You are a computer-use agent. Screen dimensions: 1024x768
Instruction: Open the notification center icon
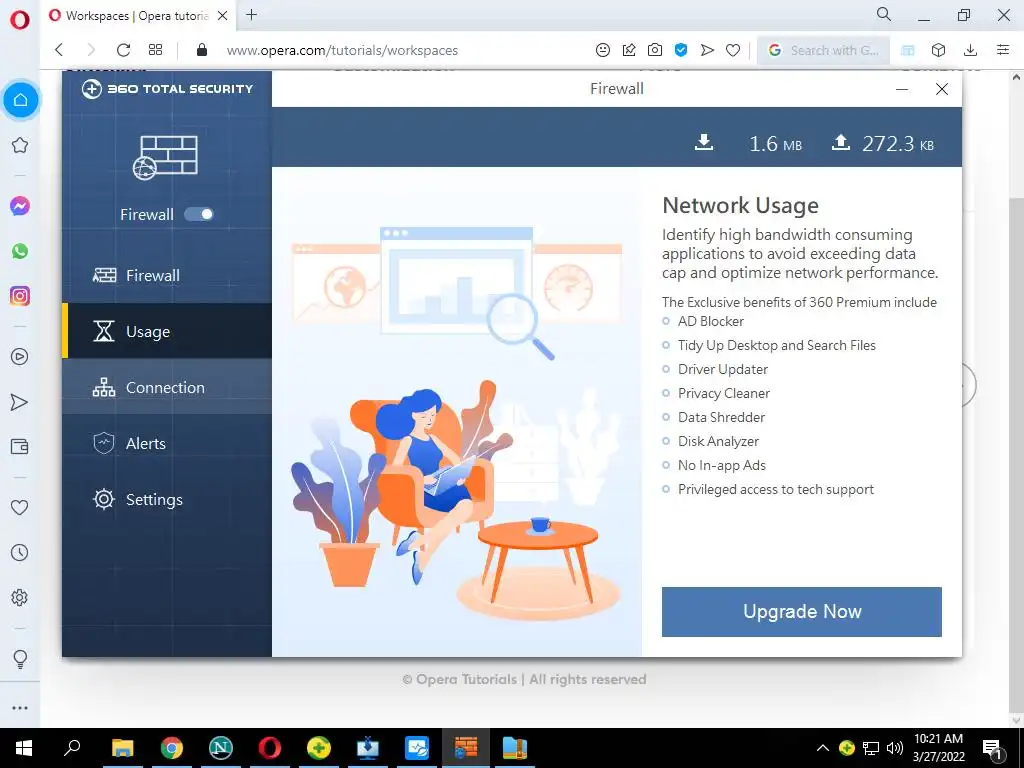[x=993, y=749]
